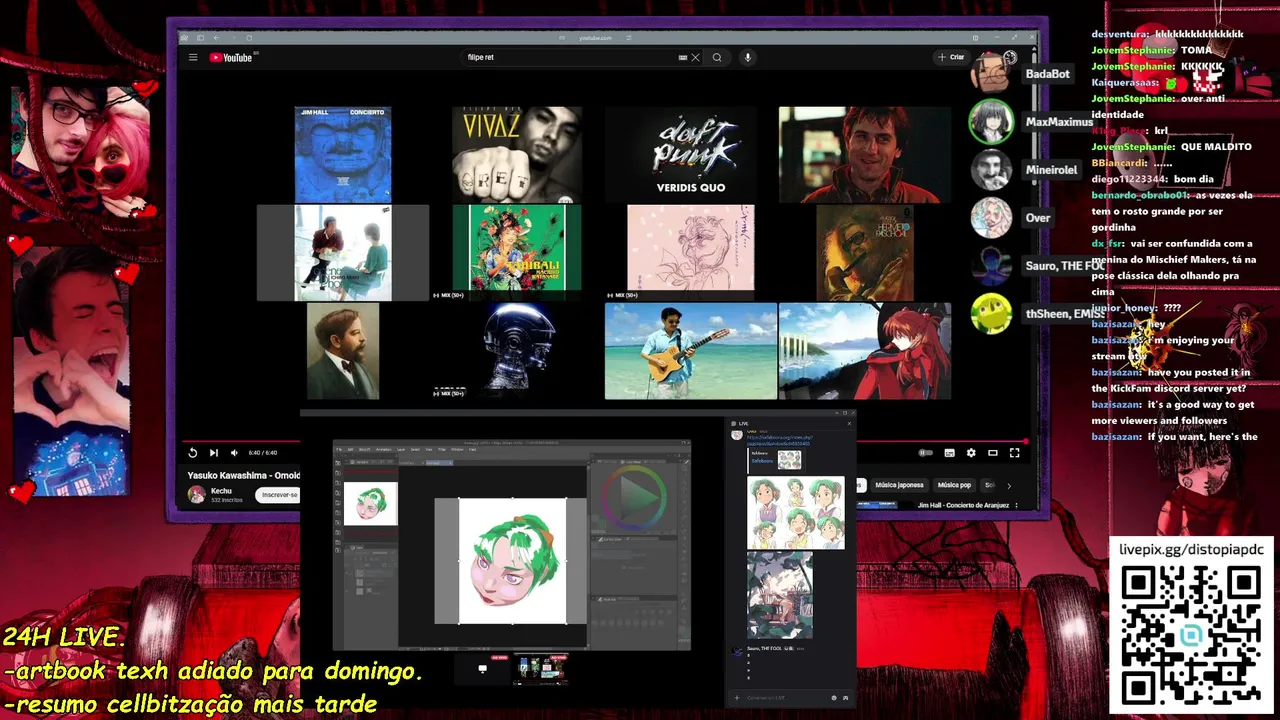The image size is (1280, 720).
Task: Click the plus attach icon in LIVE chat
Action: click(737, 697)
